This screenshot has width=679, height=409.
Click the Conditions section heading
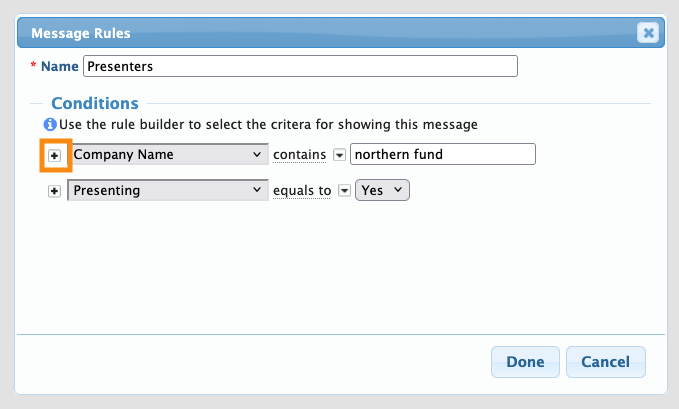95,103
